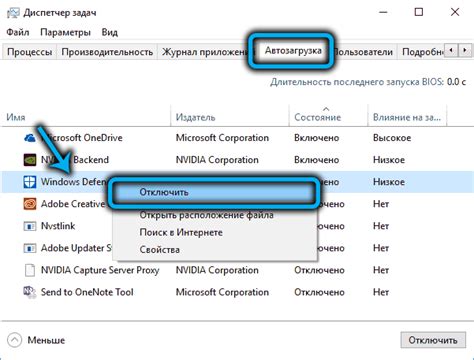Screen dimensions: 474x360
Task: Click the NVIDIA Backend green icon
Action: (x=30, y=160)
